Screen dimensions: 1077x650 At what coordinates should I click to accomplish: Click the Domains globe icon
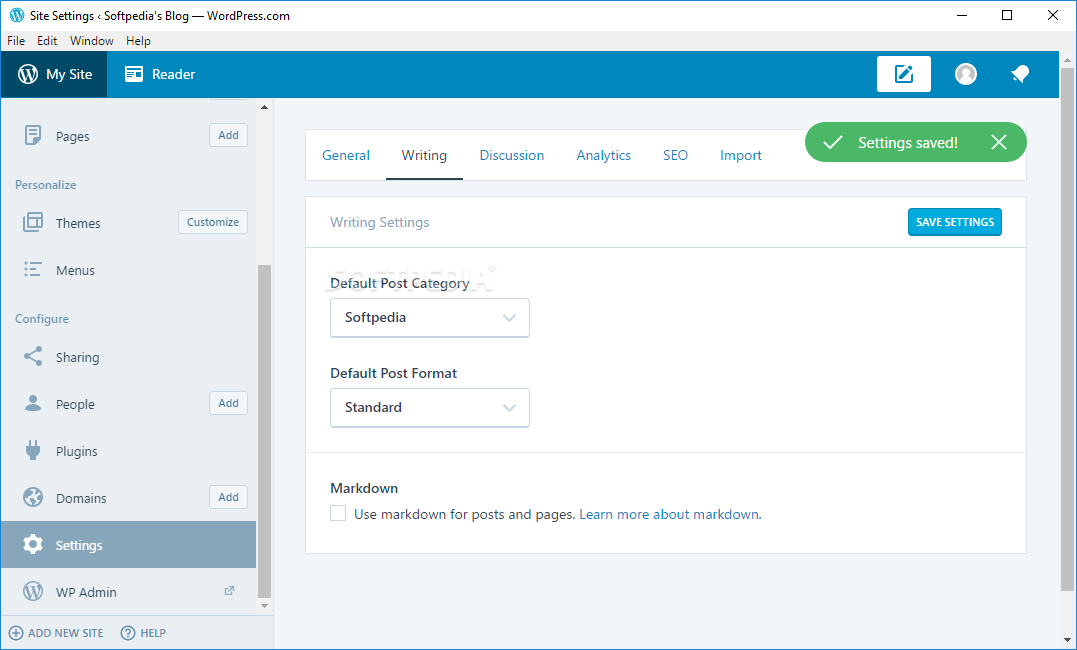(33, 498)
